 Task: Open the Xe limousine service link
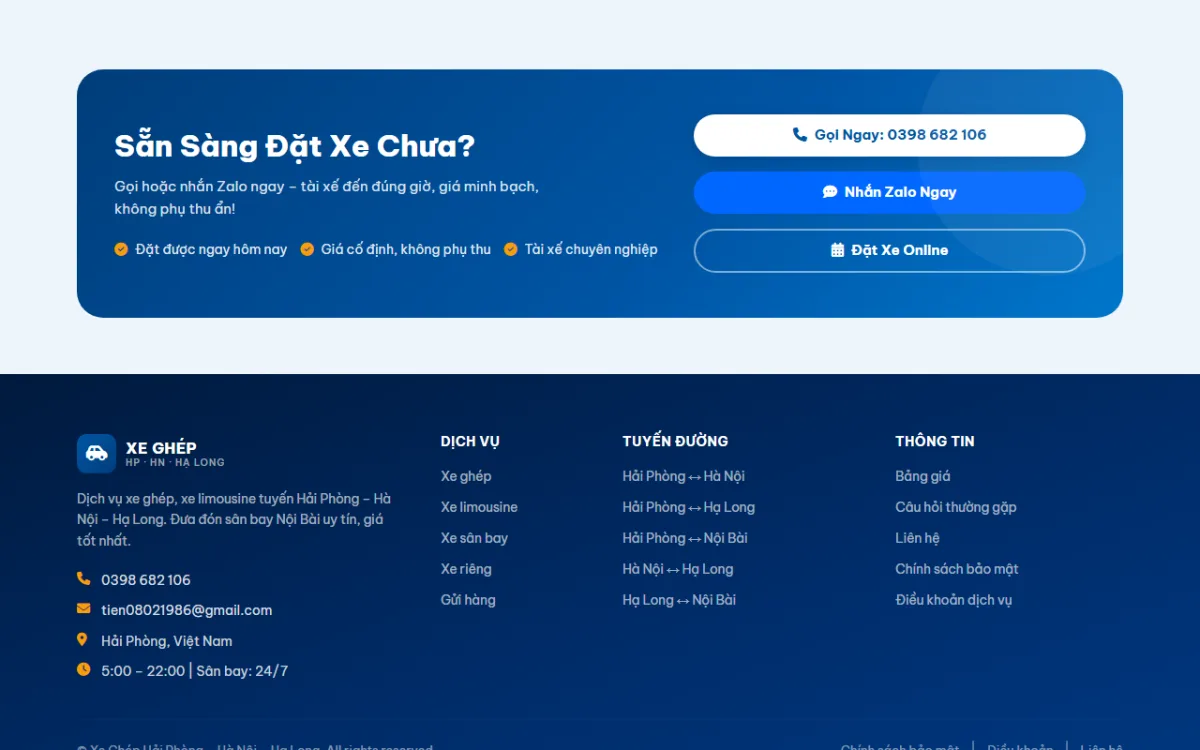(479, 507)
